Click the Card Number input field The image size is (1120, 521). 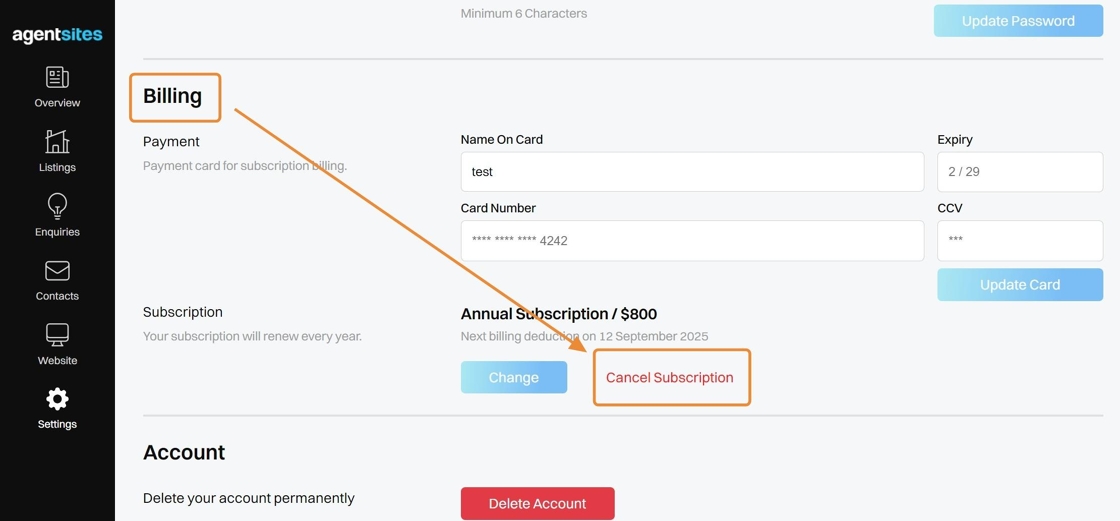(692, 241)
